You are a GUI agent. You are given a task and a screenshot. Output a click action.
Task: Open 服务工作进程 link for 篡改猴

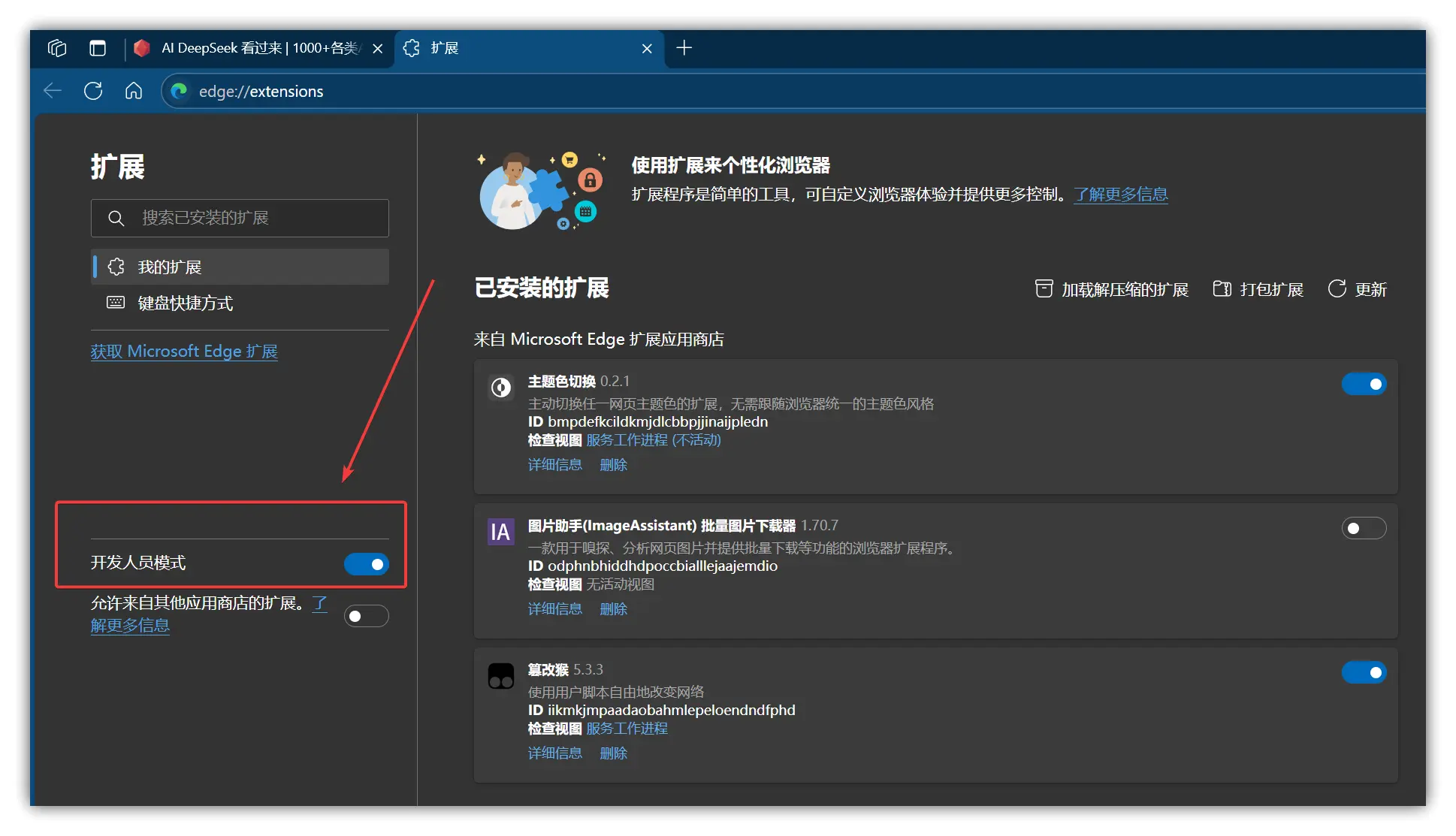click(x=627, y=729)
